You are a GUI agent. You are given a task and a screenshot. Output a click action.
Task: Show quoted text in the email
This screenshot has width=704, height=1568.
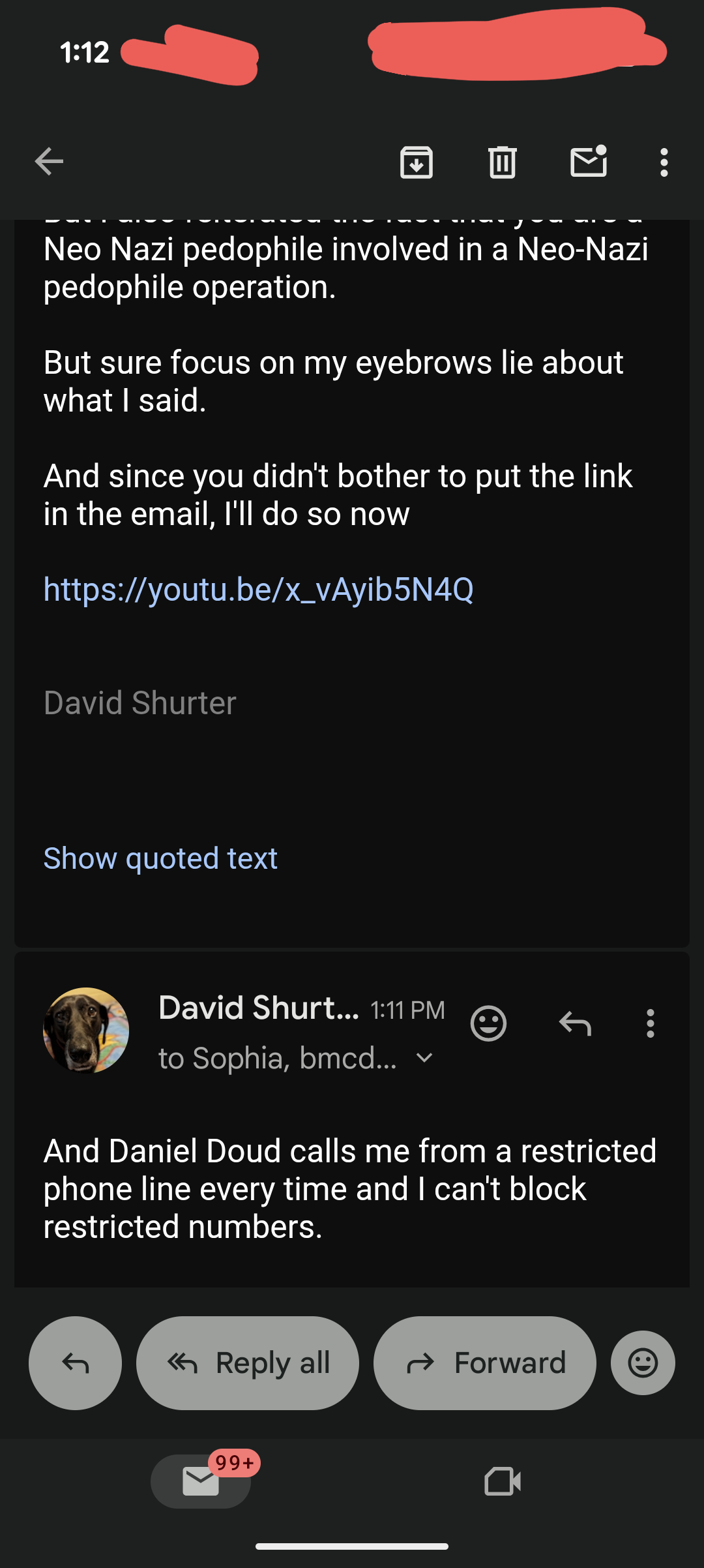pyautogui.click(x=160, y=858)
